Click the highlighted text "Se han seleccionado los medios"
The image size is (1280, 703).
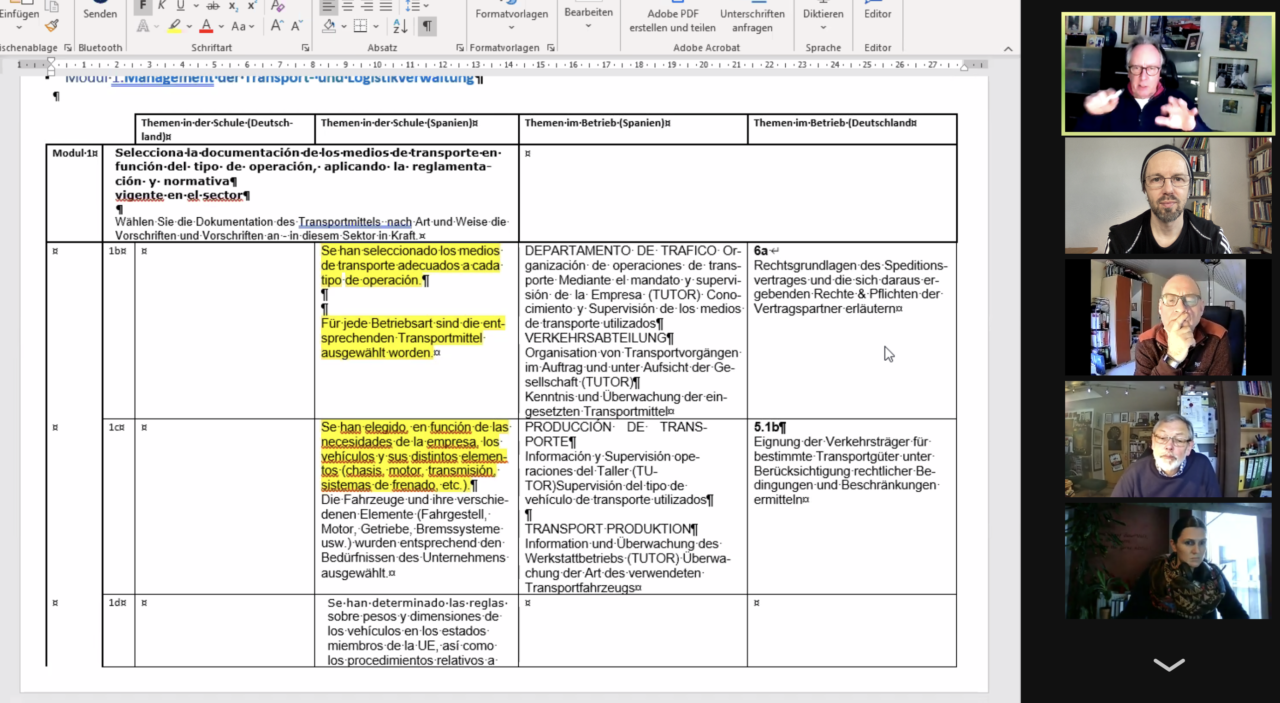(x=410, y=251)
